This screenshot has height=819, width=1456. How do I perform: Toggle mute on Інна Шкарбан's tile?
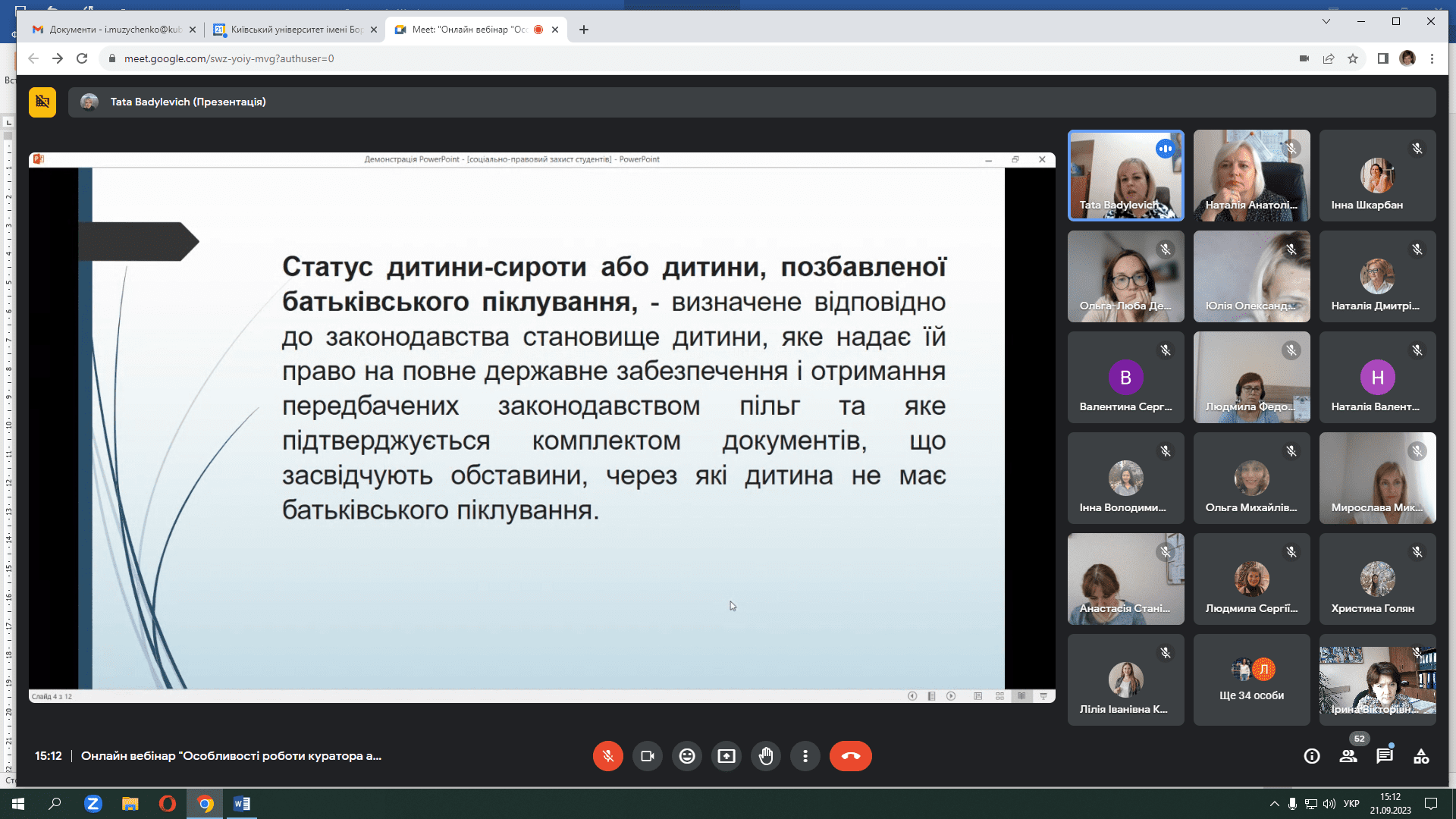coord(1417,149)
